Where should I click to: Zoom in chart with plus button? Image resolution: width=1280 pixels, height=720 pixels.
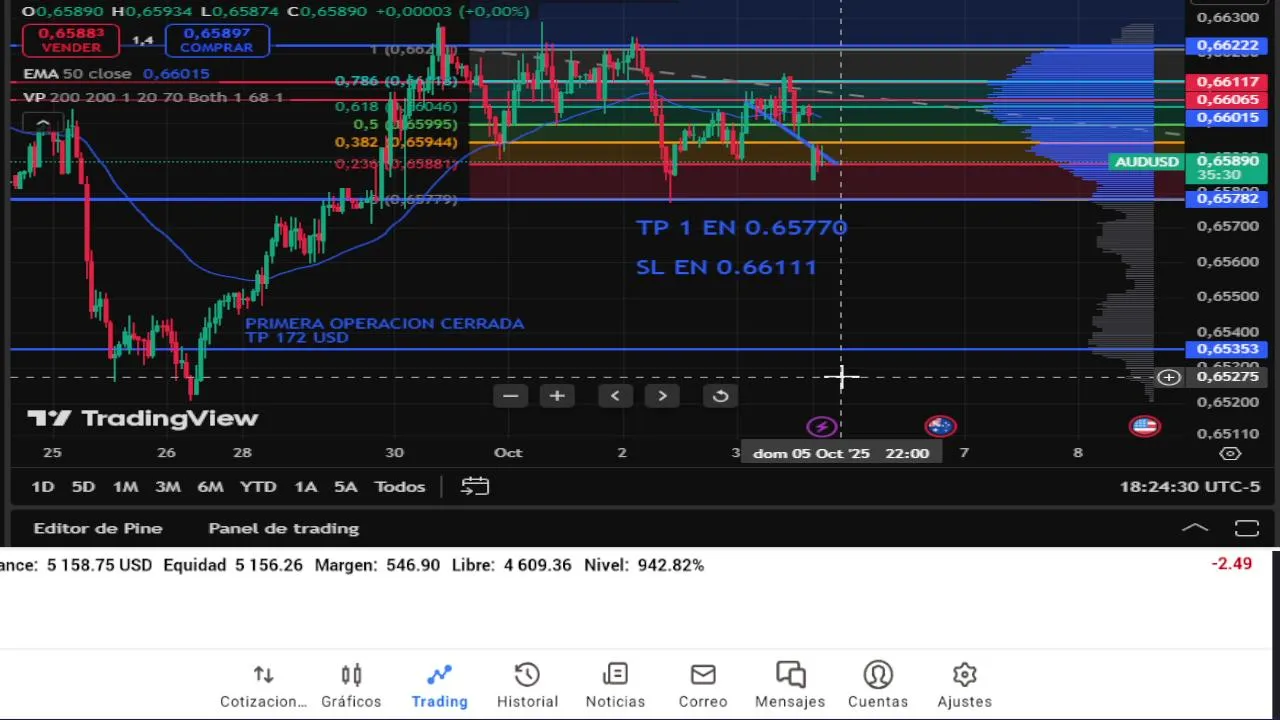[557, 396]
